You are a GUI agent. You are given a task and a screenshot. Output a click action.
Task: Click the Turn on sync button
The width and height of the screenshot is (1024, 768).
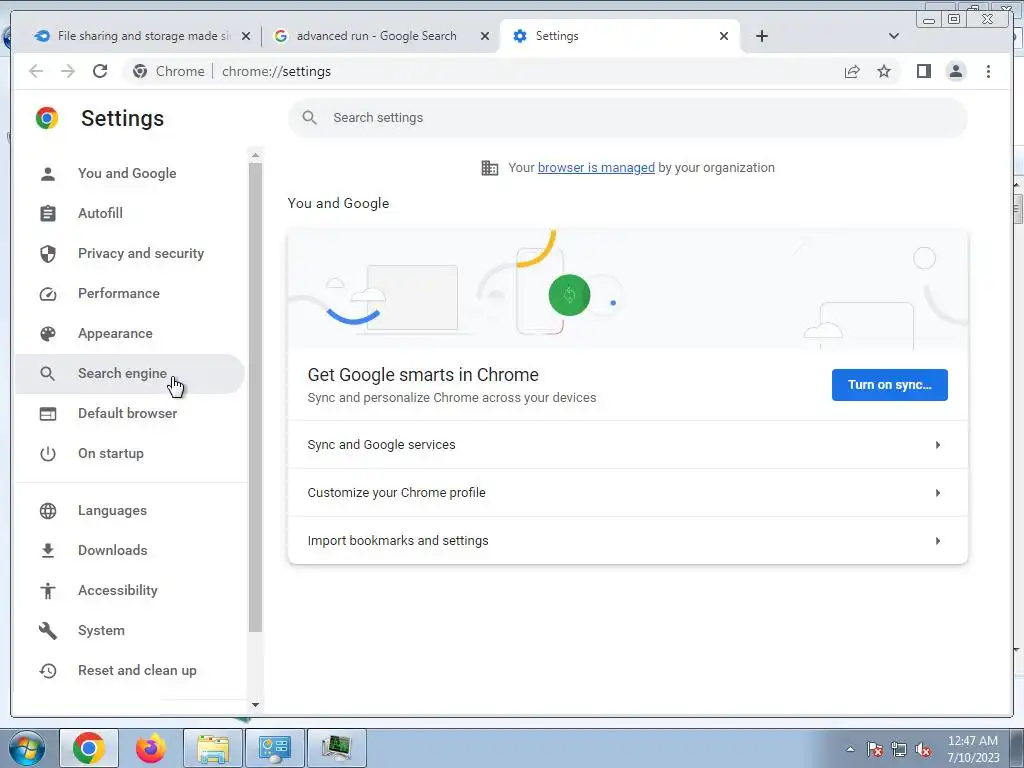point(889,385)
